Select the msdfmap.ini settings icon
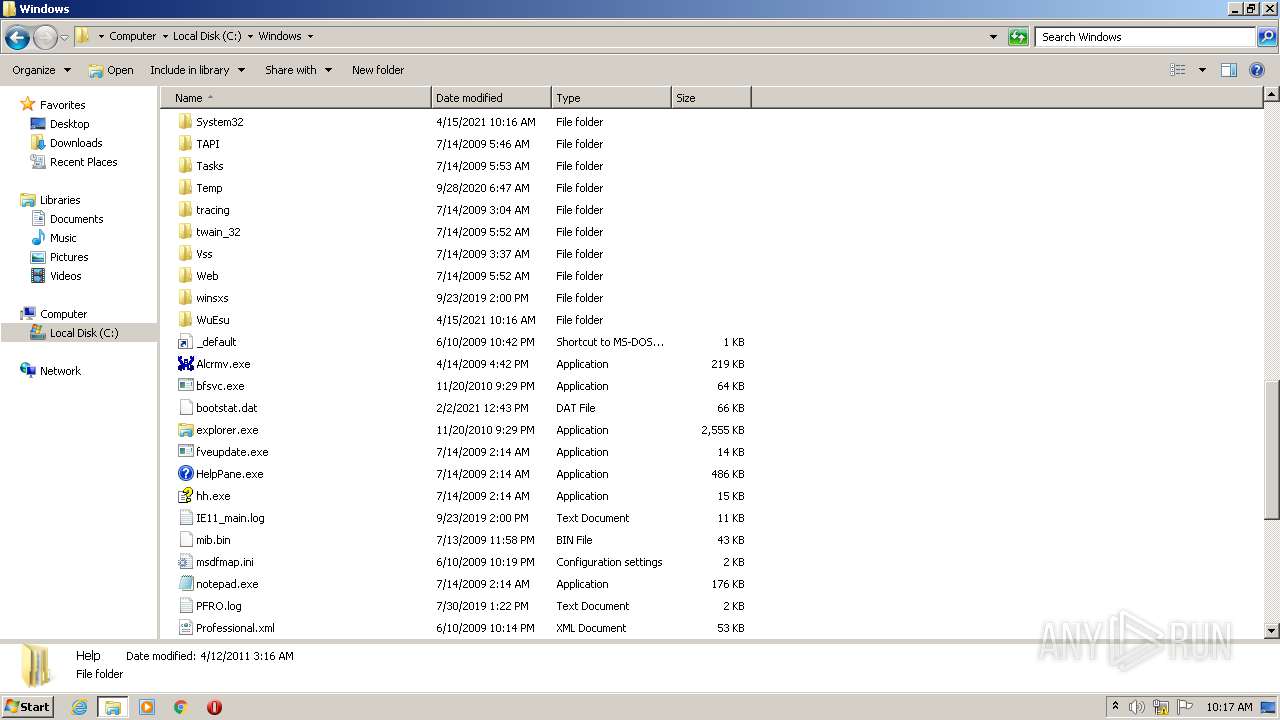The height and width of the screenshot is (720, 1280). click(x=185, y=562)
